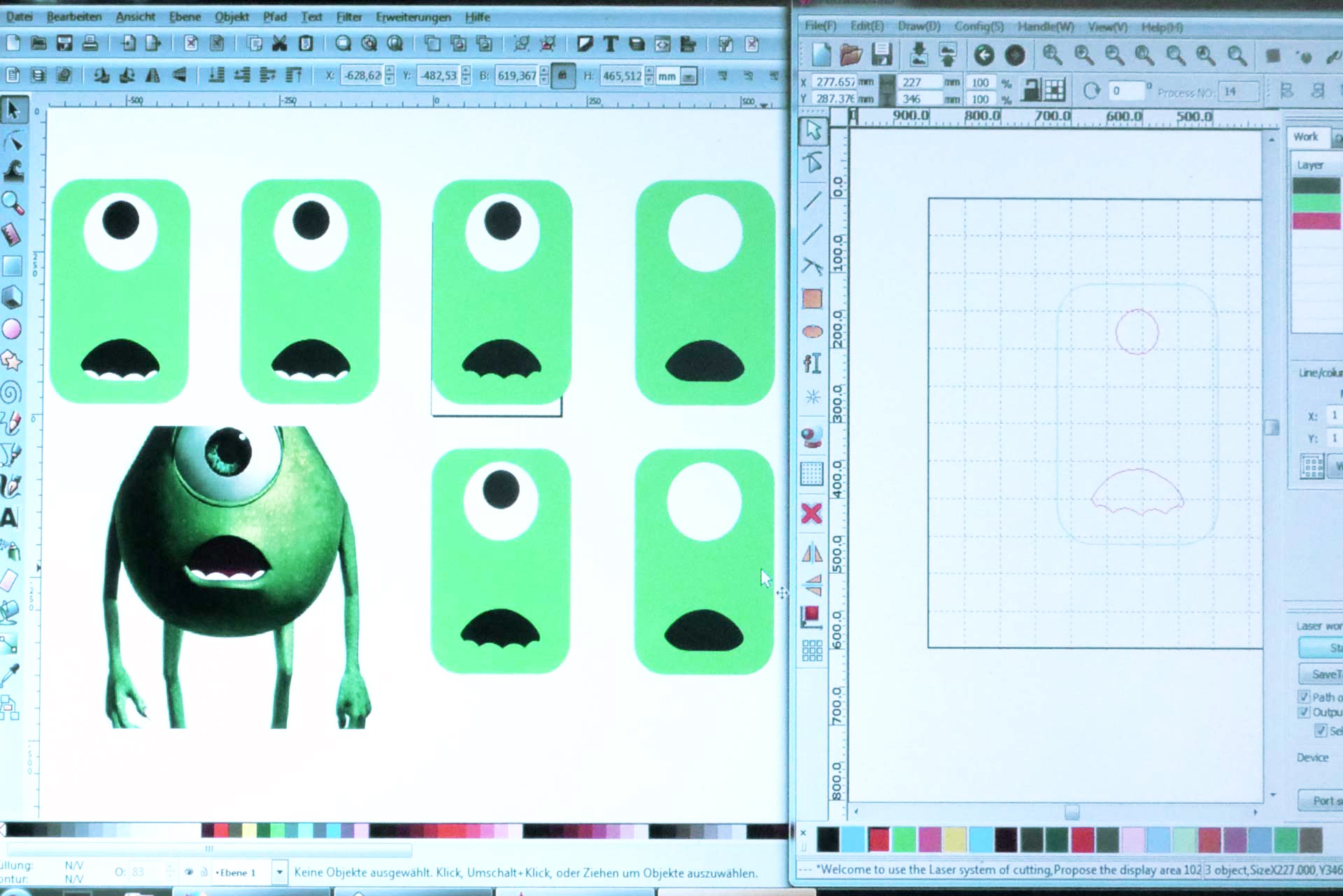
Task: Open the mm units dropdown
Action: pos(688,76)
